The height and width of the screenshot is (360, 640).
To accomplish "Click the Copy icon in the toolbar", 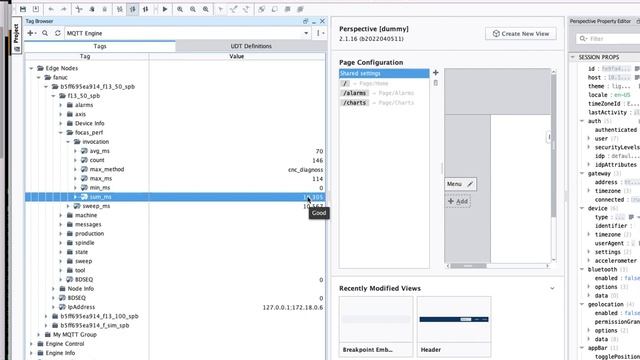I will (x=92, y=9).
